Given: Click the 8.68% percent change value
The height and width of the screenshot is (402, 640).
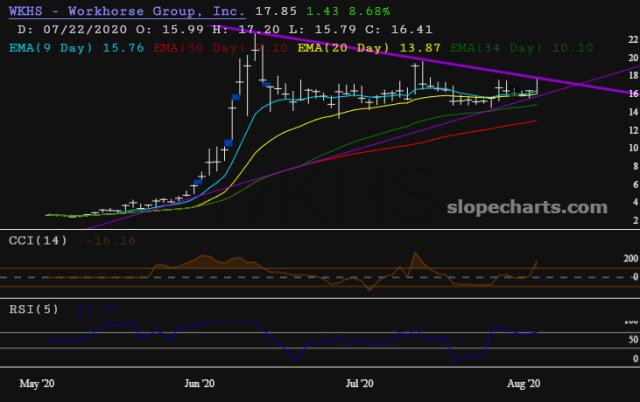Looking at the screenshot, I should point(369,11).
